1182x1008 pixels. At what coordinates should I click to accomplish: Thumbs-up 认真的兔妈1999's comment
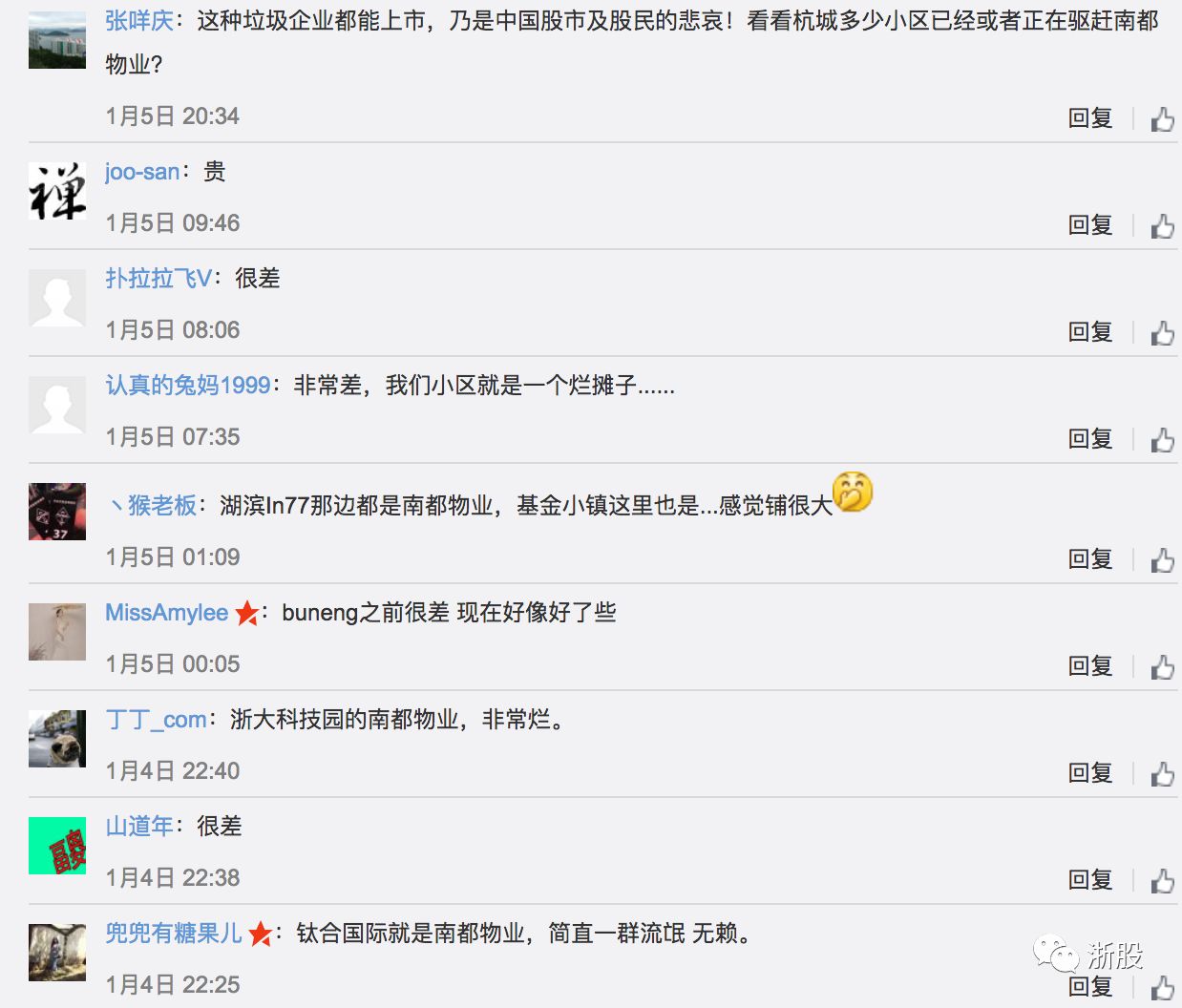coord(1162,440)
